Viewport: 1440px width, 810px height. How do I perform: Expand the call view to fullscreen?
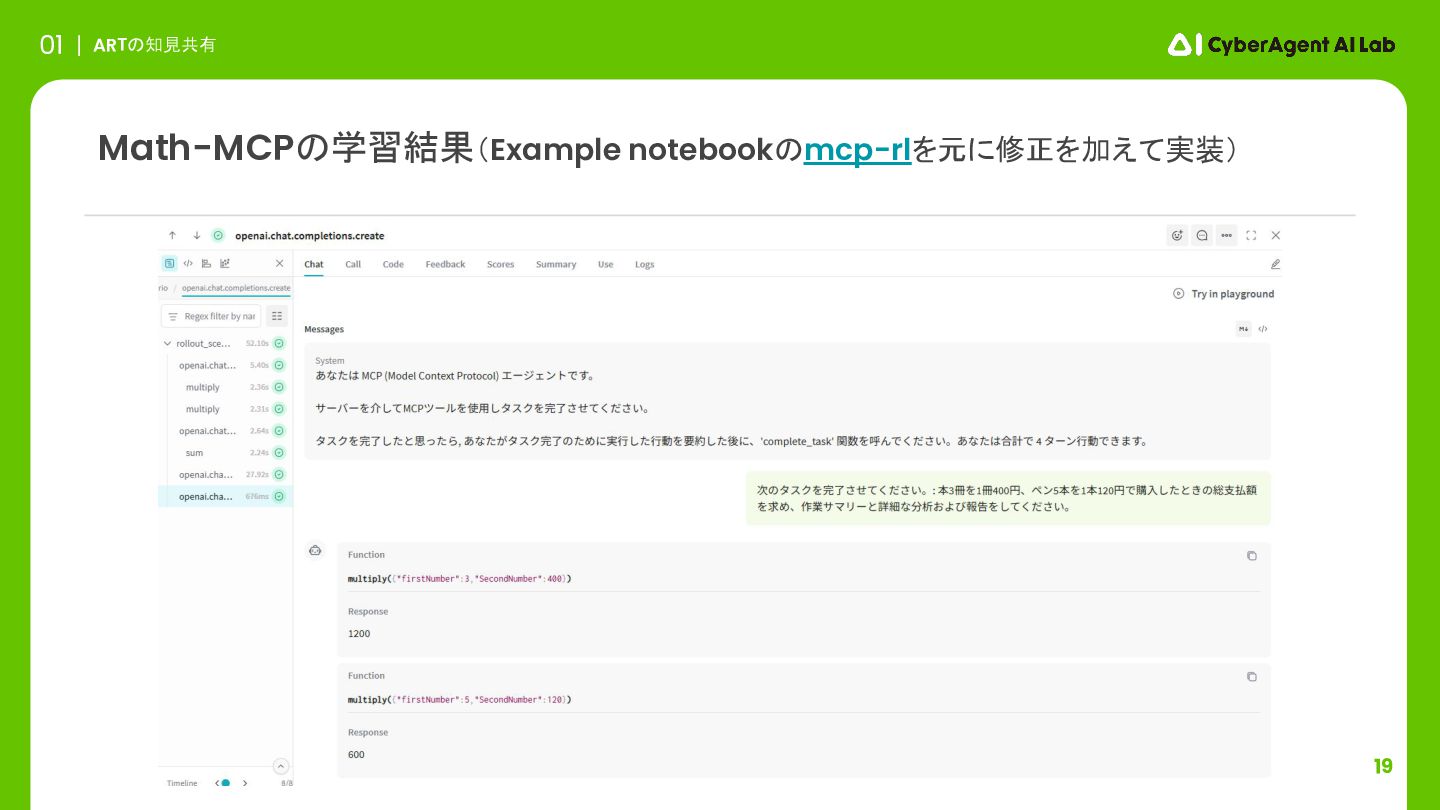[1251, 236]
